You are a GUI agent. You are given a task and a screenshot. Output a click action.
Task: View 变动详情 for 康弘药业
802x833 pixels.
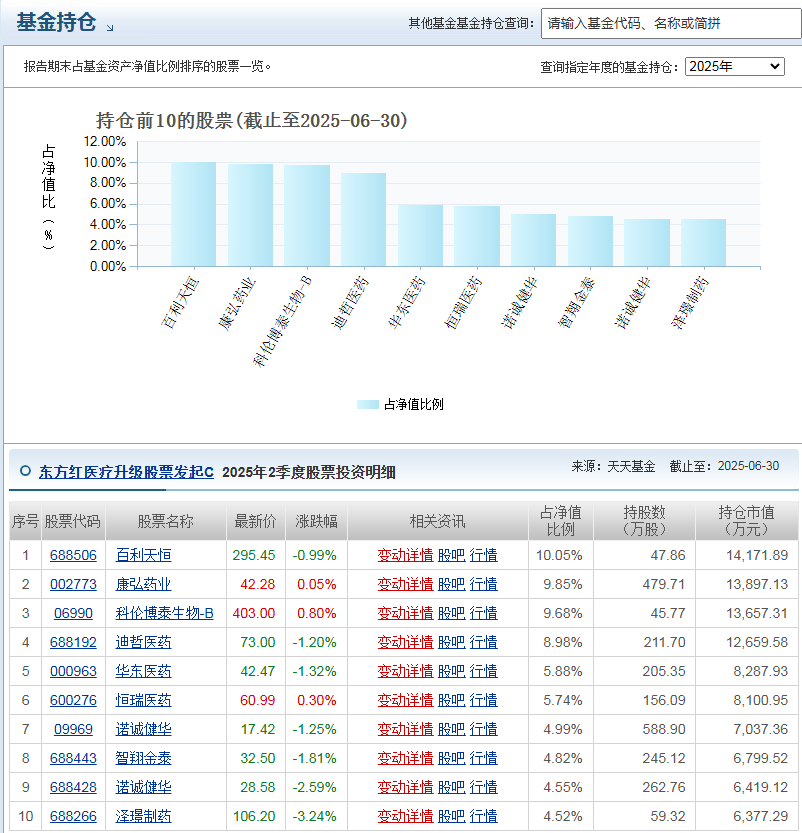[405, 584]
